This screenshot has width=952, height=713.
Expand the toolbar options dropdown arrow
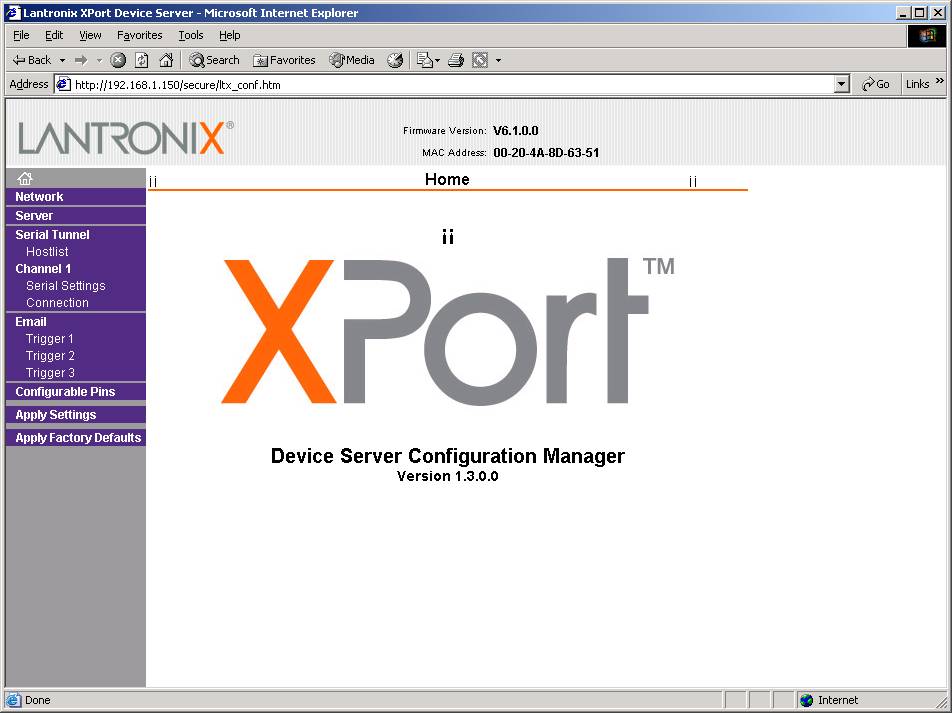coord(498,60)
